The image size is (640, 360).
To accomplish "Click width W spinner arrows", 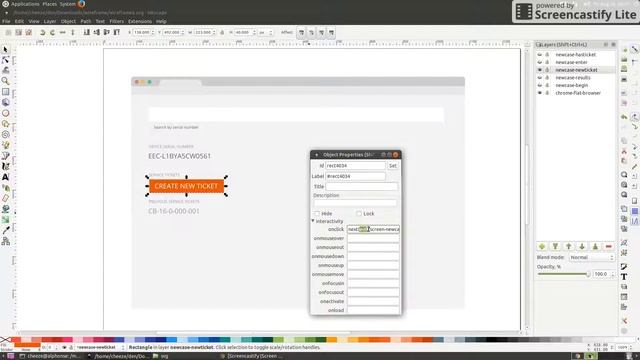I will point(213,32).
